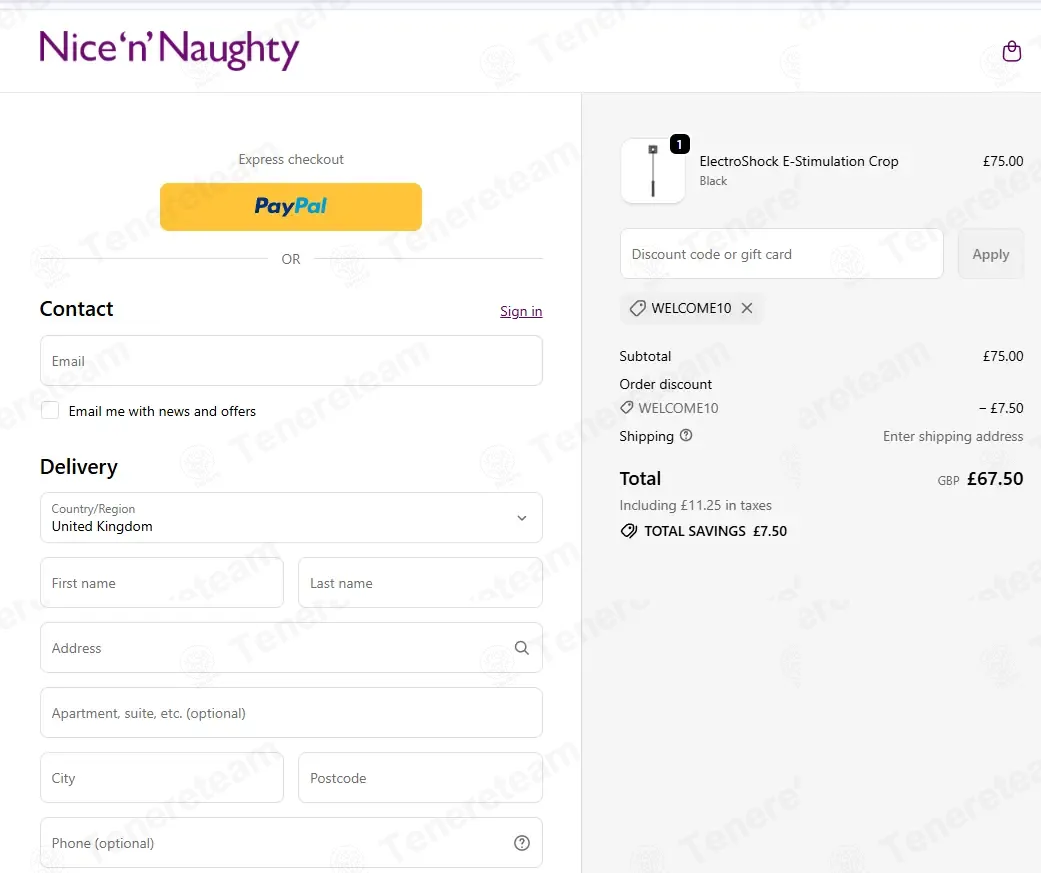1041x873 pixels.
Task: Click the Total Savings tag icon
Action: click(x=628, y=531)
